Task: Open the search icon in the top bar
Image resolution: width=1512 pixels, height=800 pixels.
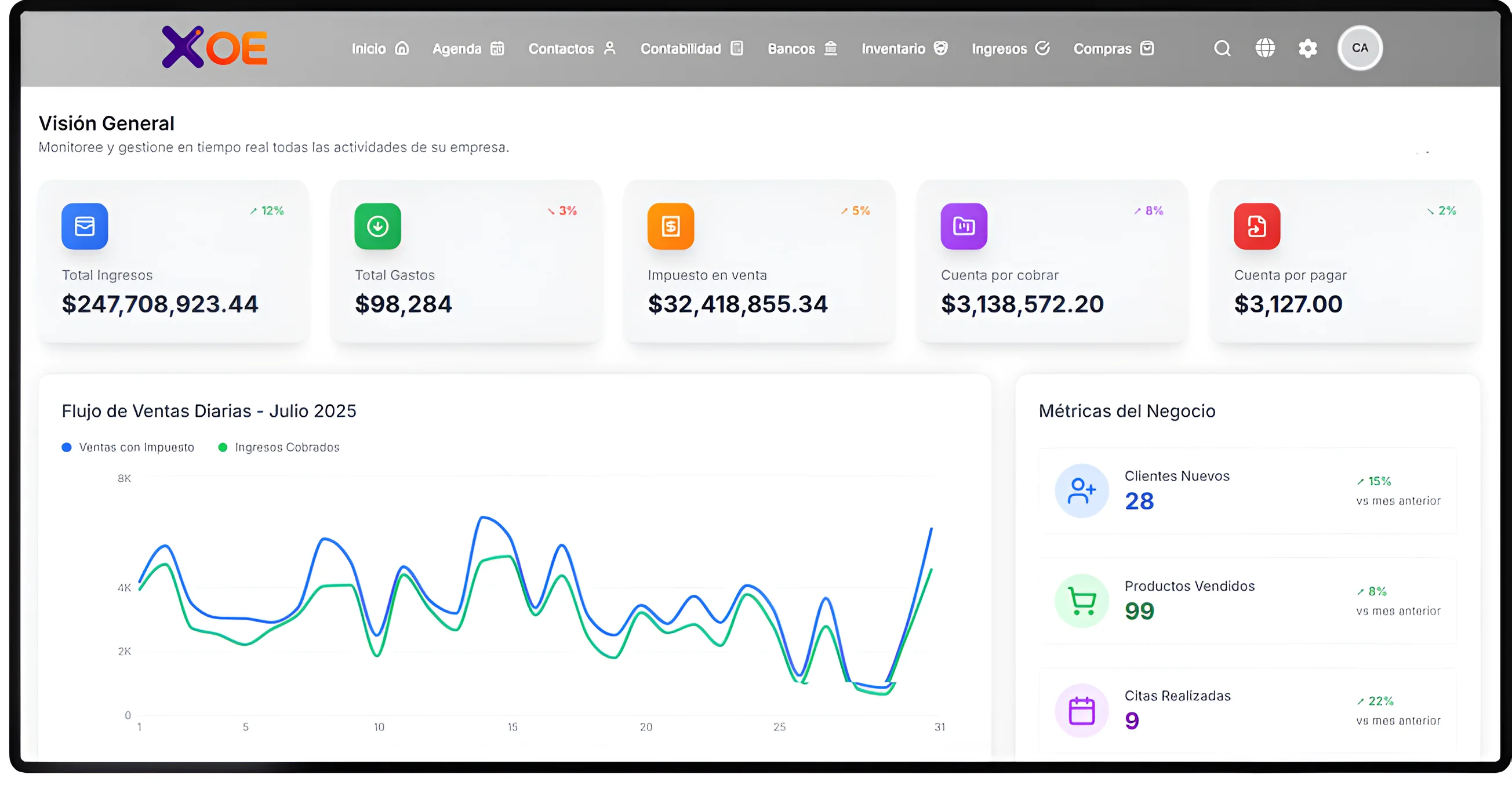Action: coord(1222,48)
